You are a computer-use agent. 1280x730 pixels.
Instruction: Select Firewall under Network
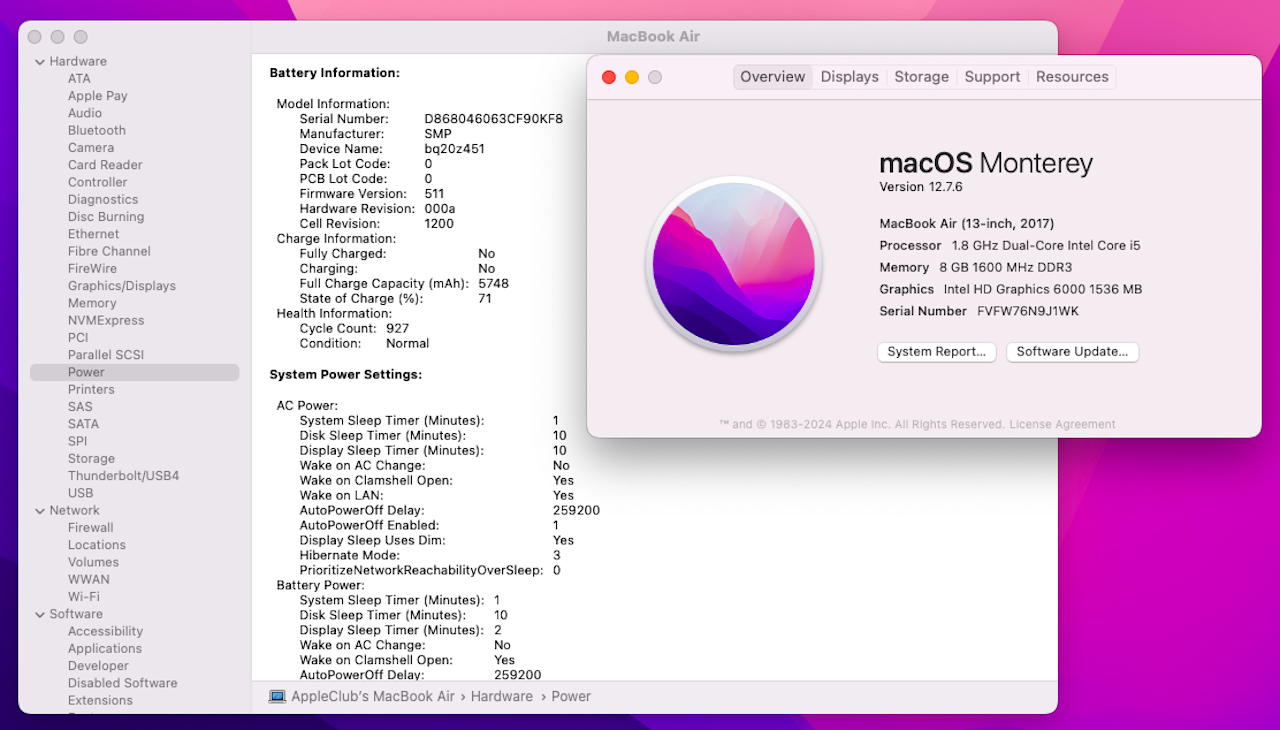pos(90,527)
